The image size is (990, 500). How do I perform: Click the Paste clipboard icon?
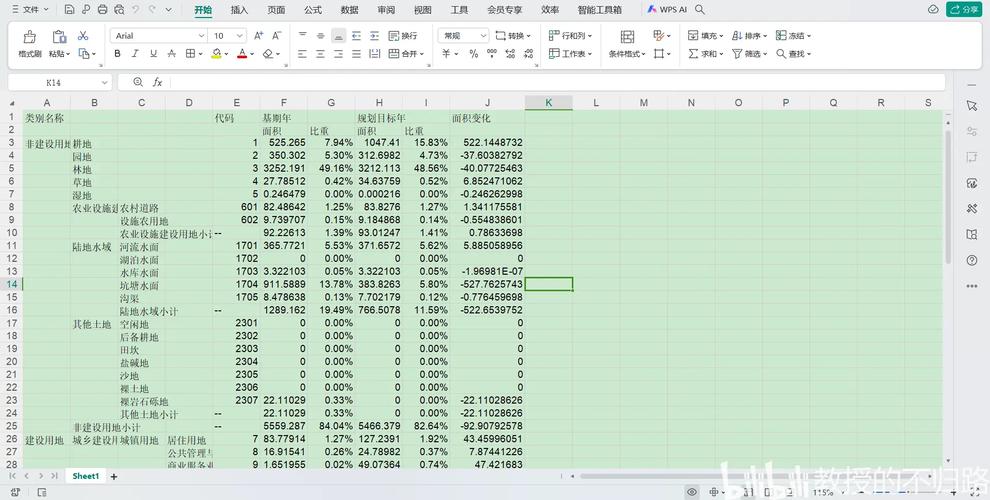coord(59,37)
